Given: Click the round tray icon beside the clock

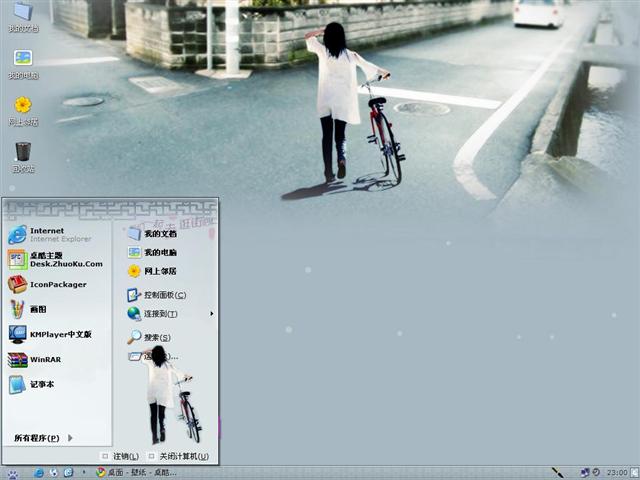Looking at the screenshot, I should 596,472.
